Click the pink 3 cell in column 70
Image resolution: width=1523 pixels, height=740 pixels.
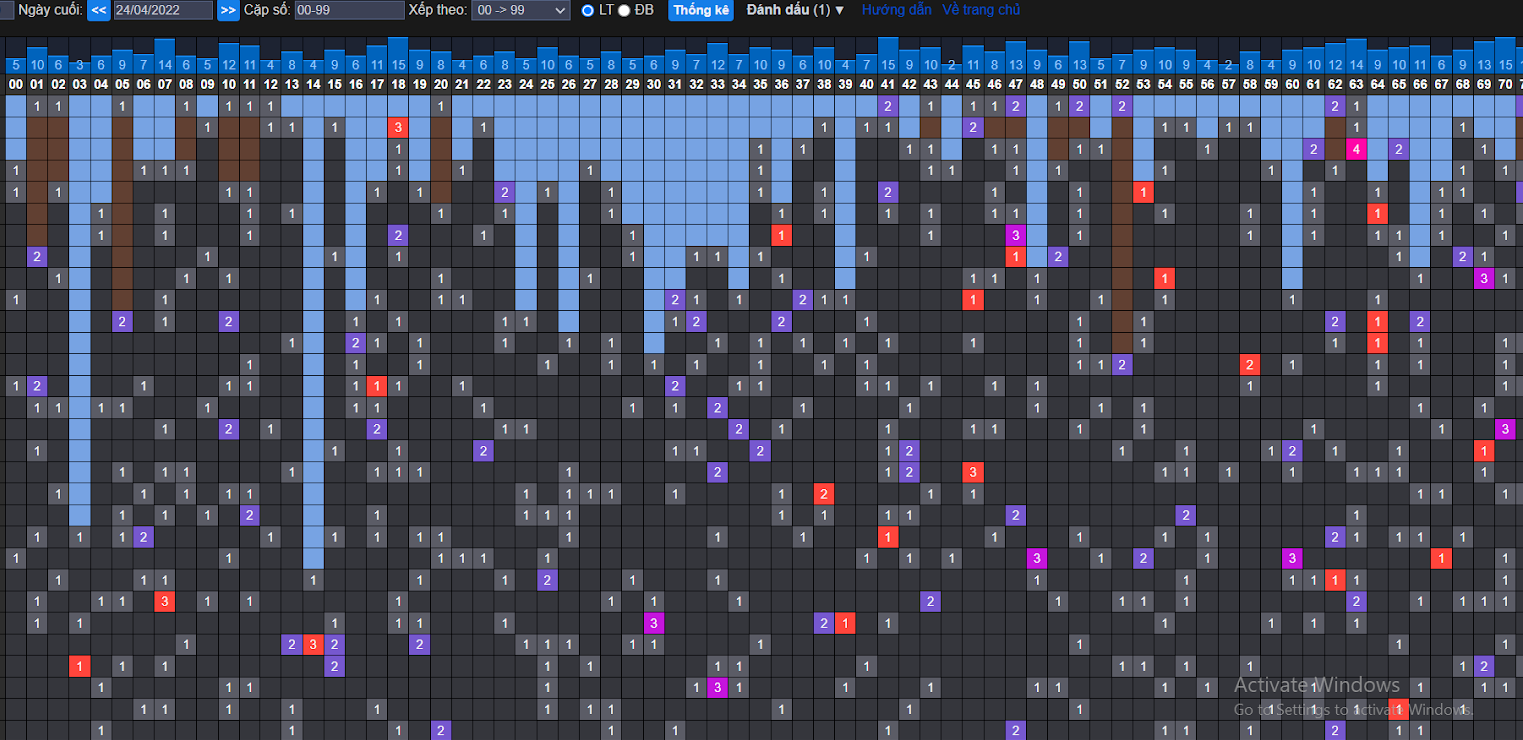pyautogui.click(x=1505, y=428)
